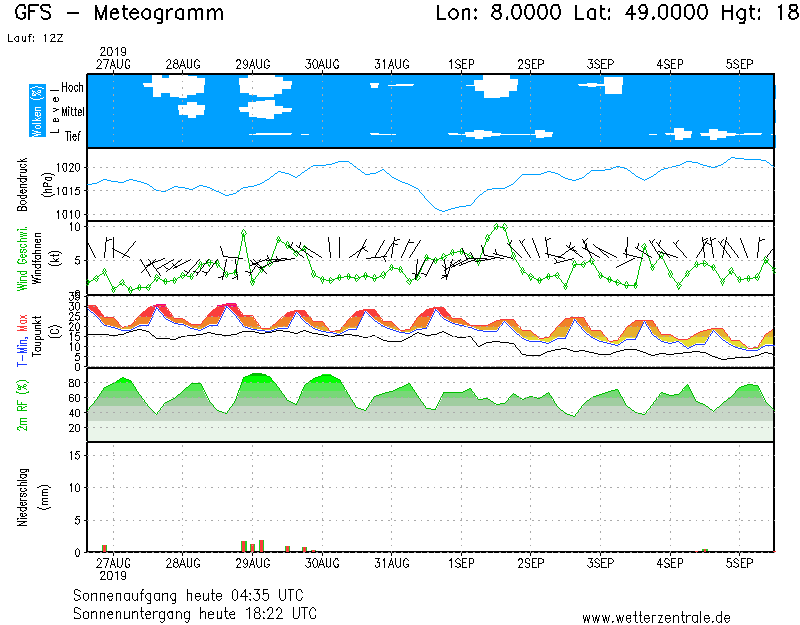This screenshot has height=625, width=800.
Task: Select the 1SEP date marker on bottom axis
Action: tap(461, 563)
